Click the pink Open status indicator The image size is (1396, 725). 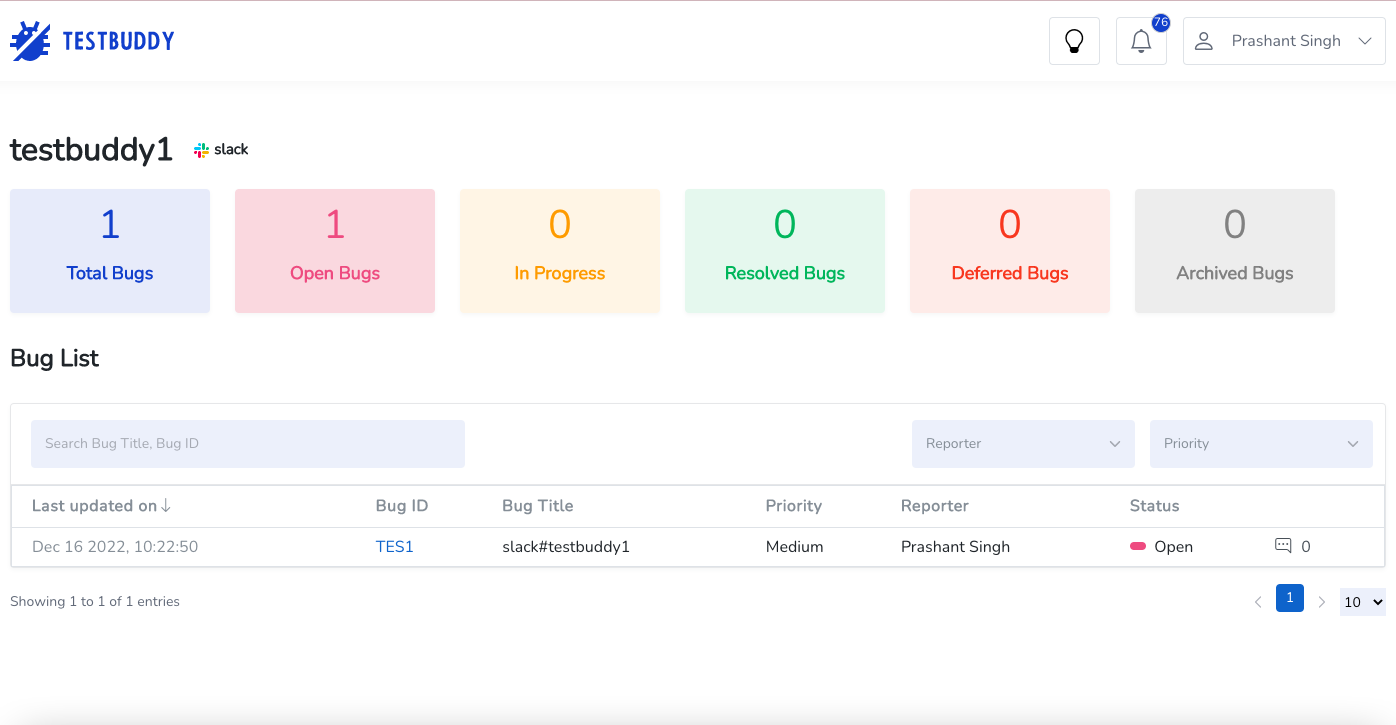[1138, 546]
